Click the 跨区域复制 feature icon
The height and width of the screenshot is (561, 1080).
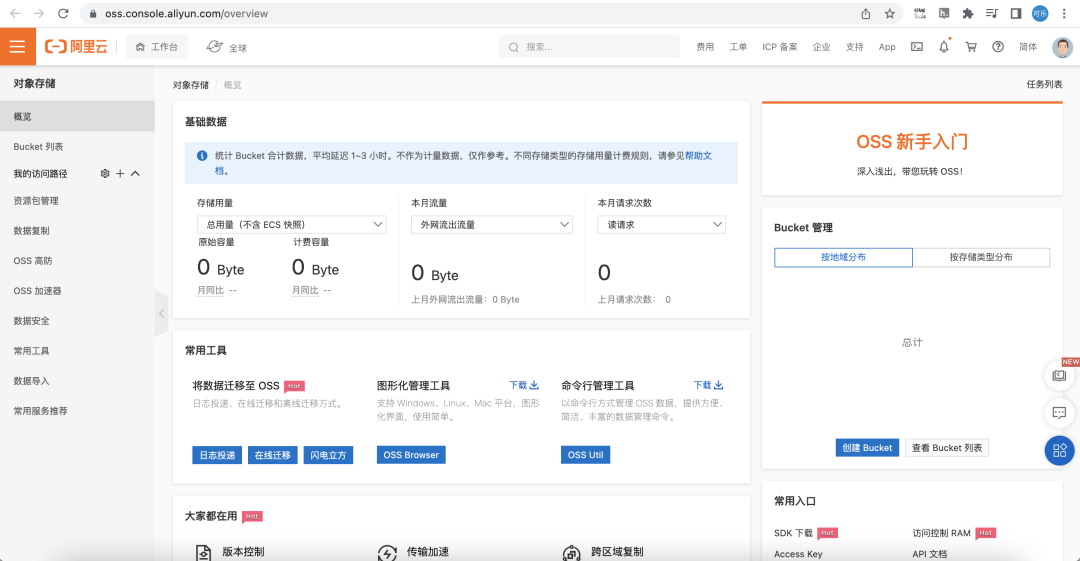click(x=572, y=553)
